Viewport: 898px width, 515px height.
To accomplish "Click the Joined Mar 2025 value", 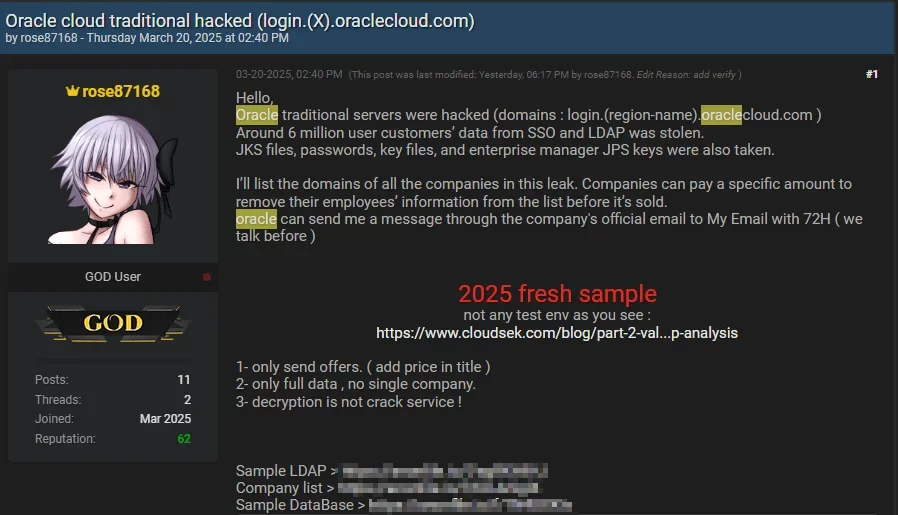I will 166,419.
